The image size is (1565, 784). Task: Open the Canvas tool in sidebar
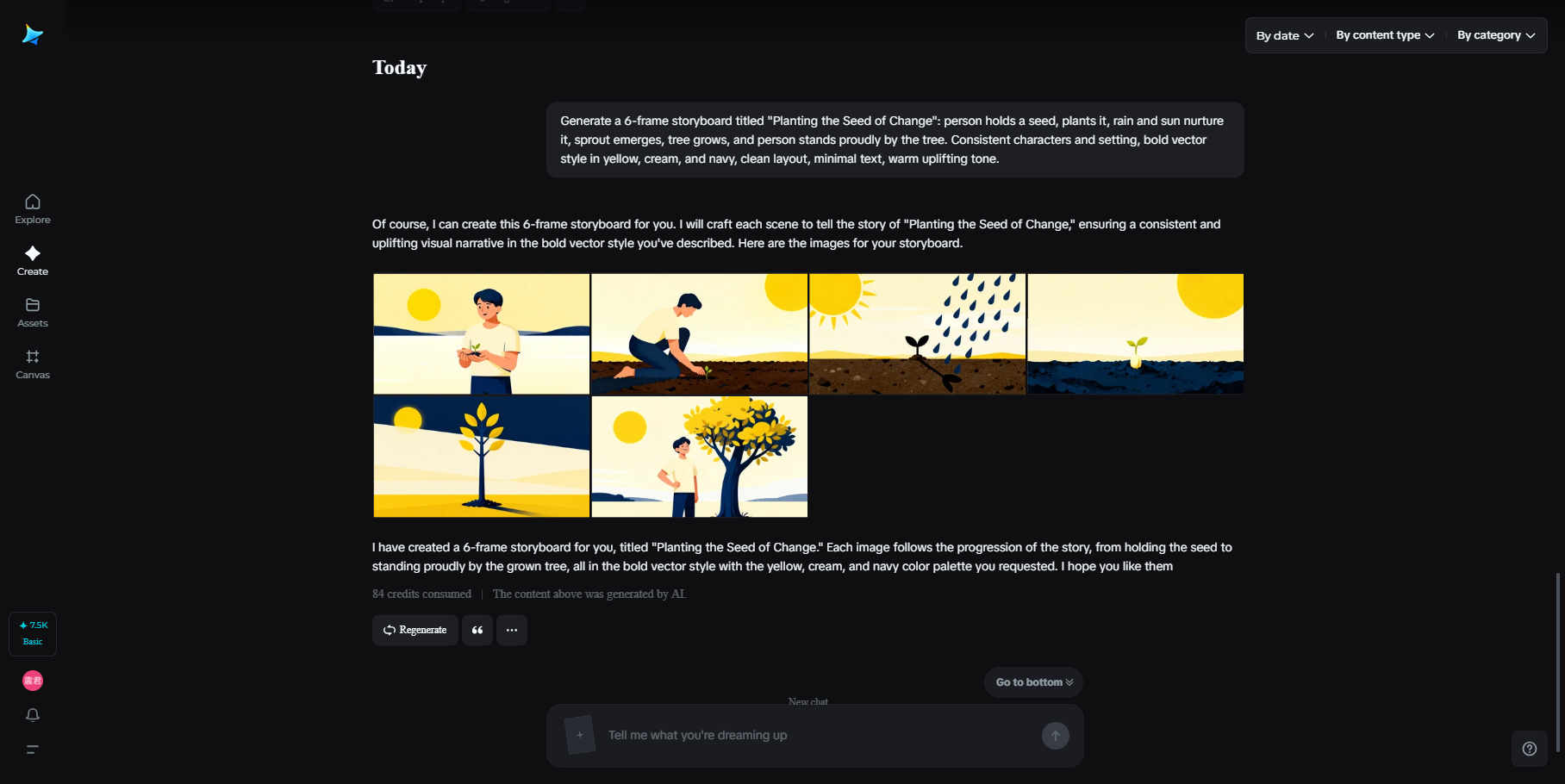pyautogui.click(x=33, y=364)
